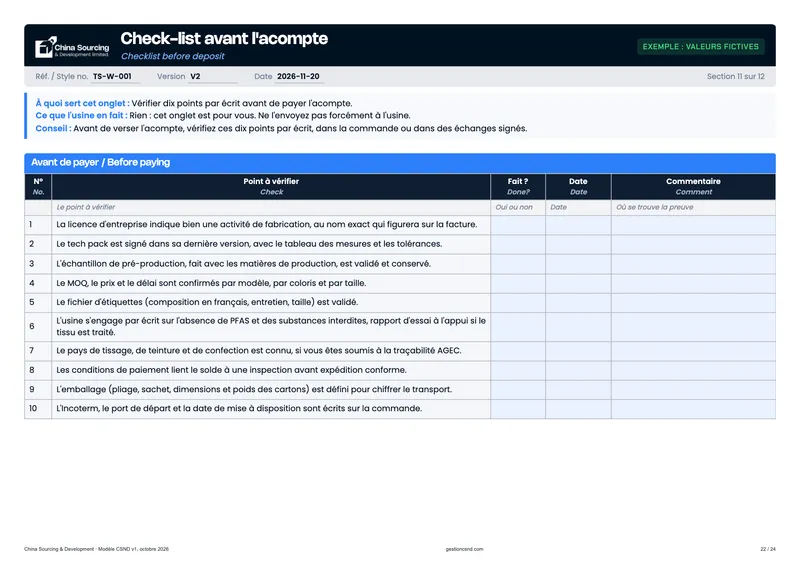This screenshot has width=800, height=565.
Task: Click the gestioncsnd.com footer link
Action: pyautogui.click(x=464, y=549)
